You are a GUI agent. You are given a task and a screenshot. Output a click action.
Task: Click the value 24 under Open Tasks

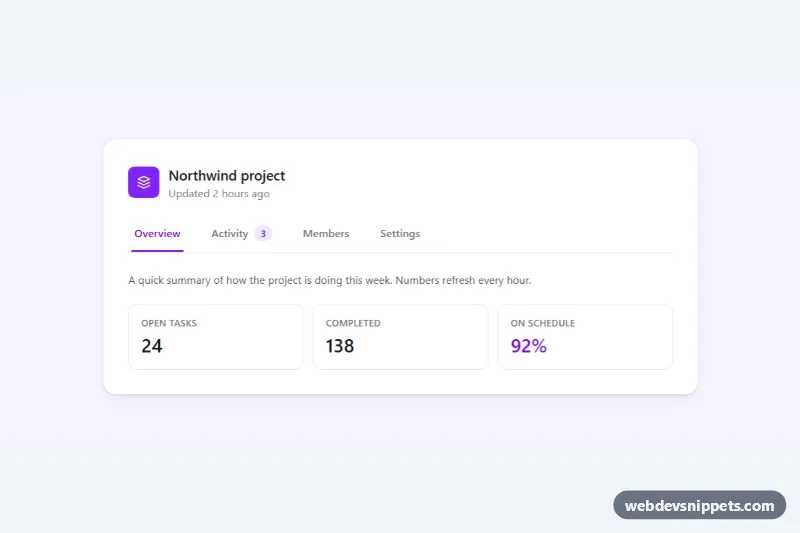point(152,346)
